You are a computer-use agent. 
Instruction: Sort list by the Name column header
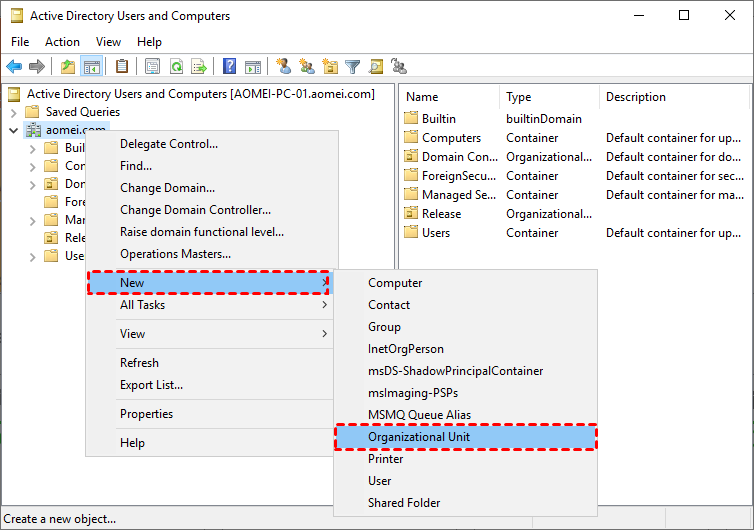[x=422, y=97]
